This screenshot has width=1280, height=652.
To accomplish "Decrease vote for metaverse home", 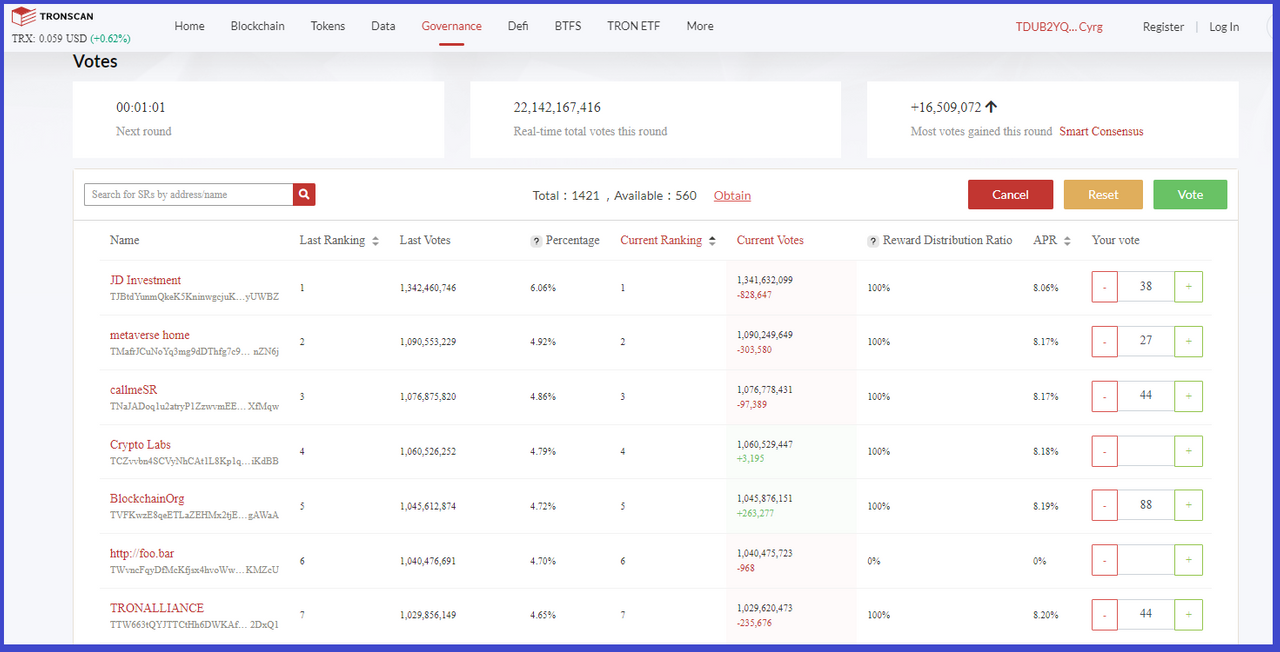I will (x=1104, y=342).
